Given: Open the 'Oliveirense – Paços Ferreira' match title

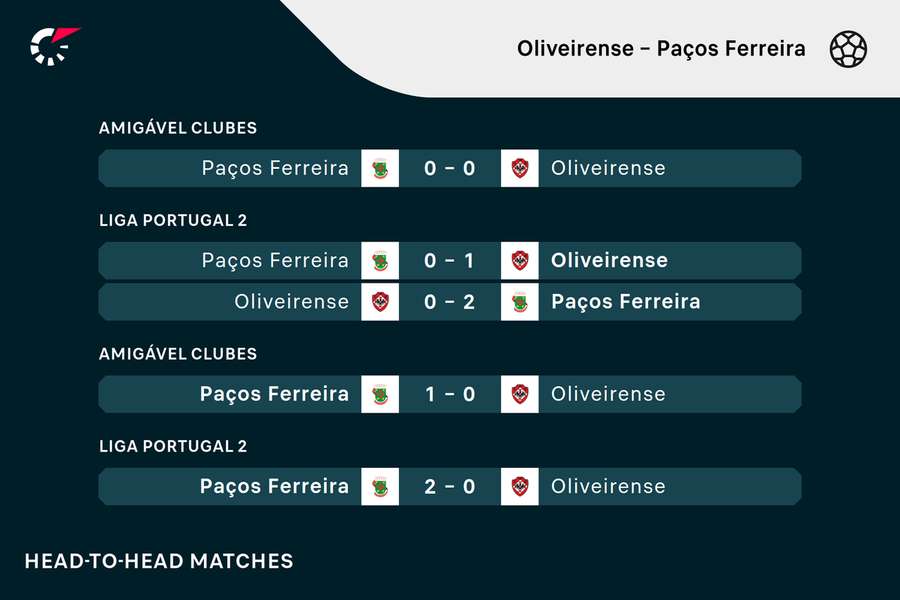Looking at the screenshot, I should (661, 48).
